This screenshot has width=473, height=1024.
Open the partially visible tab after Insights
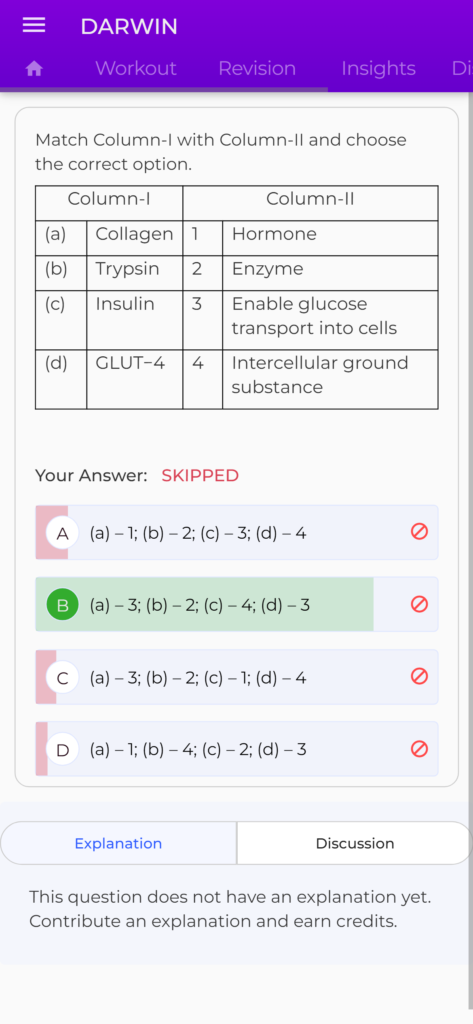pyautogui.click(x=461, y=69)
